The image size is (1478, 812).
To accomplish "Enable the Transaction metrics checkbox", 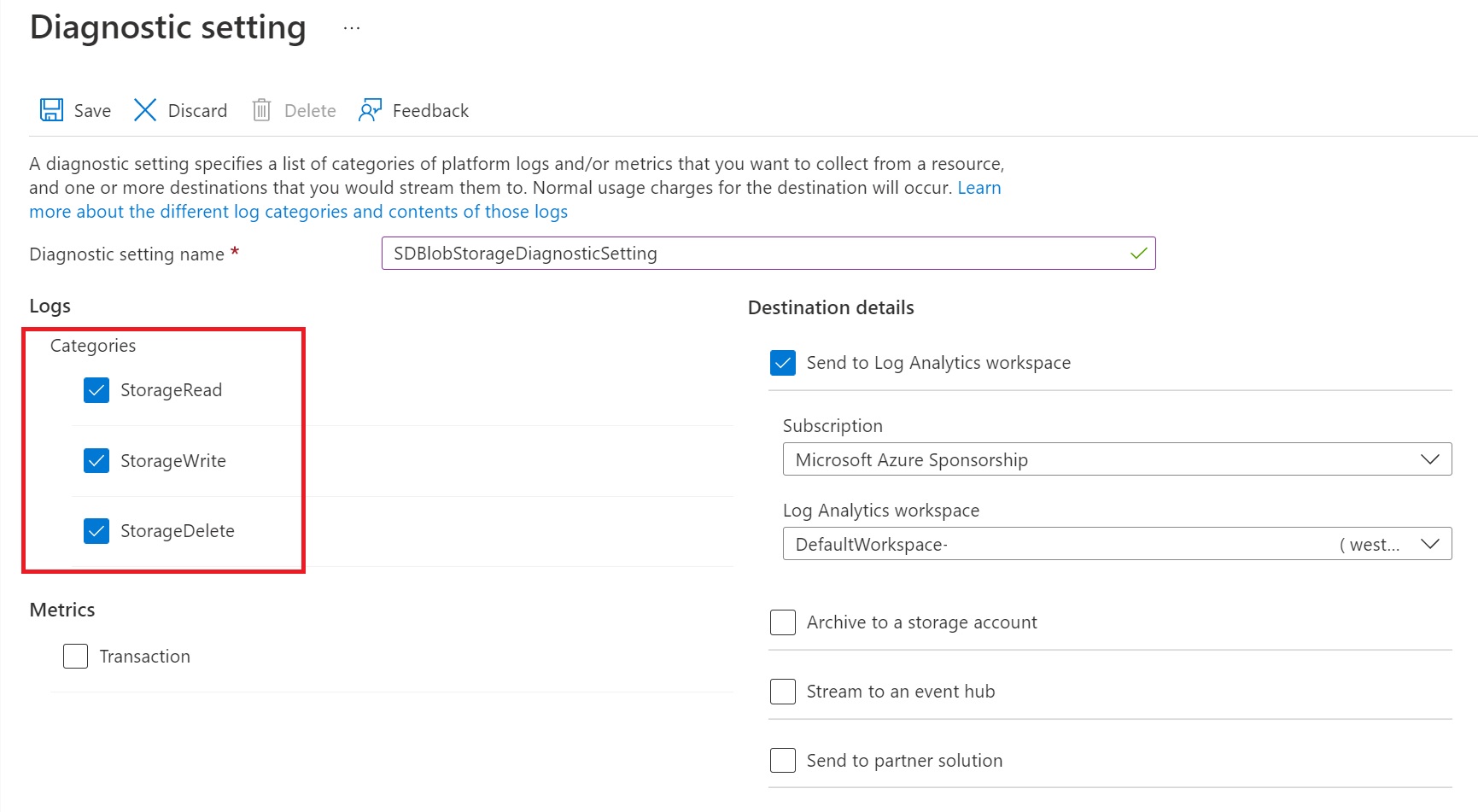I will [76, 657].
